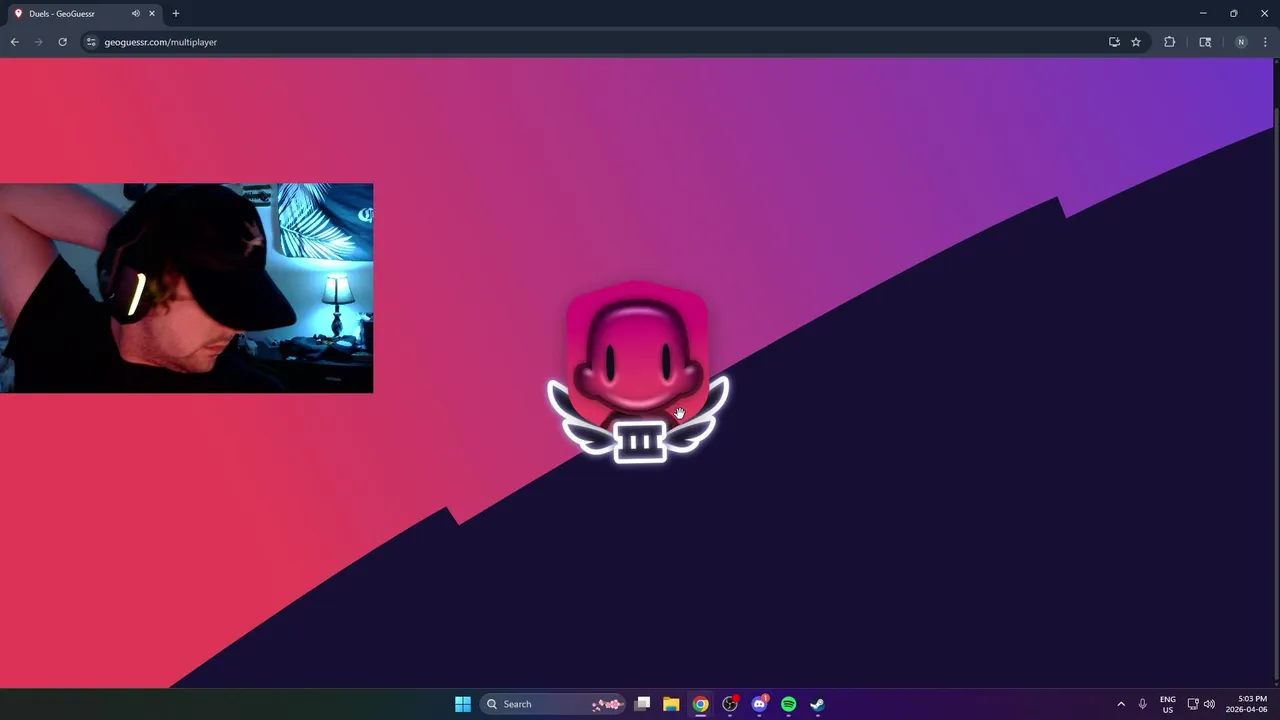This screenshot has width=1280, height=720.
Task: Bookmark this page with the star
Action: tap(1136, 42)
